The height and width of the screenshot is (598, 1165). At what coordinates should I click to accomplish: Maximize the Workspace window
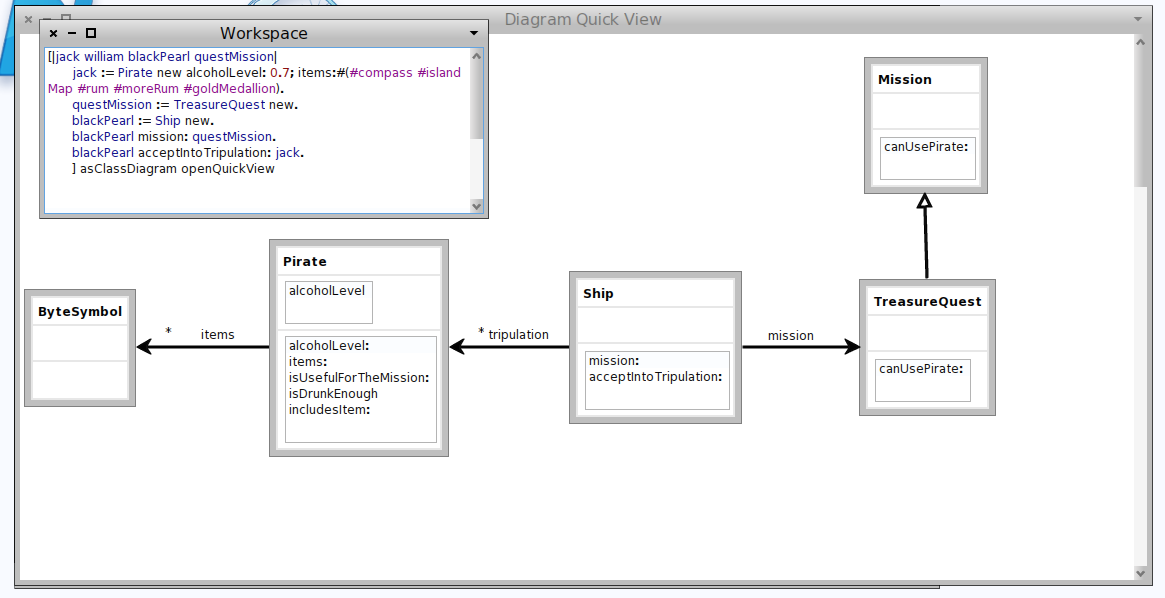click(x=91, y=33)
